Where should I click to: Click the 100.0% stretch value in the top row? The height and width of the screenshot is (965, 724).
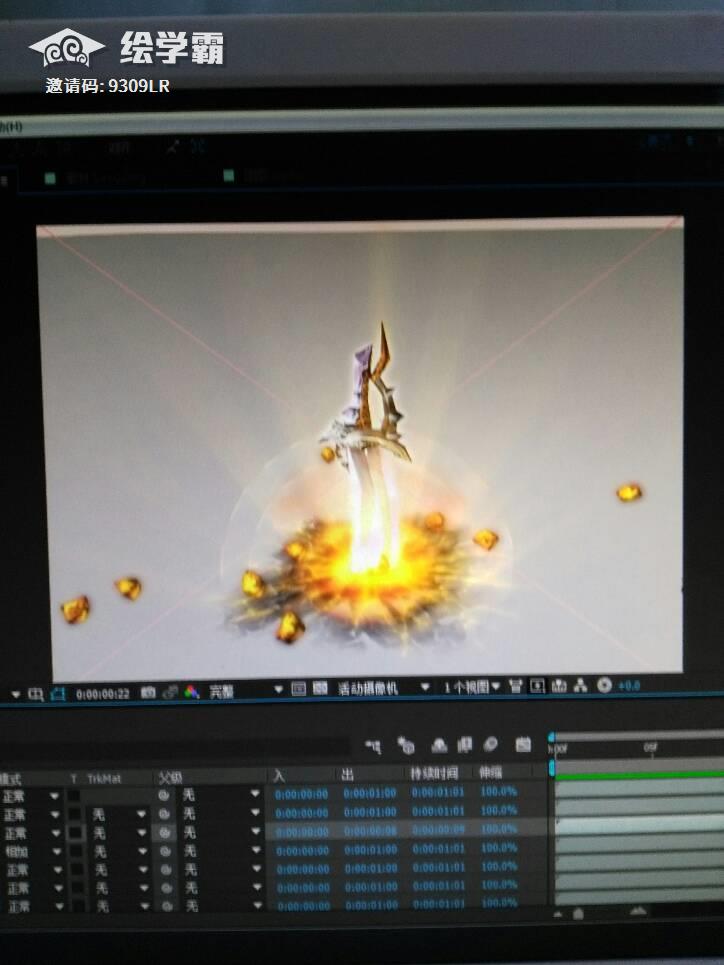(498, 791)
